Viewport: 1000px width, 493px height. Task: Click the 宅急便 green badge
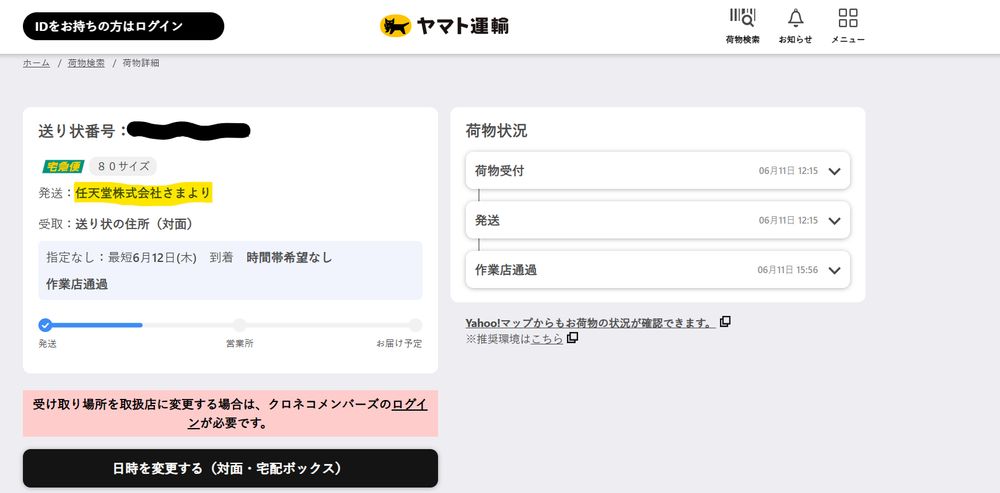tap(62, 166)
